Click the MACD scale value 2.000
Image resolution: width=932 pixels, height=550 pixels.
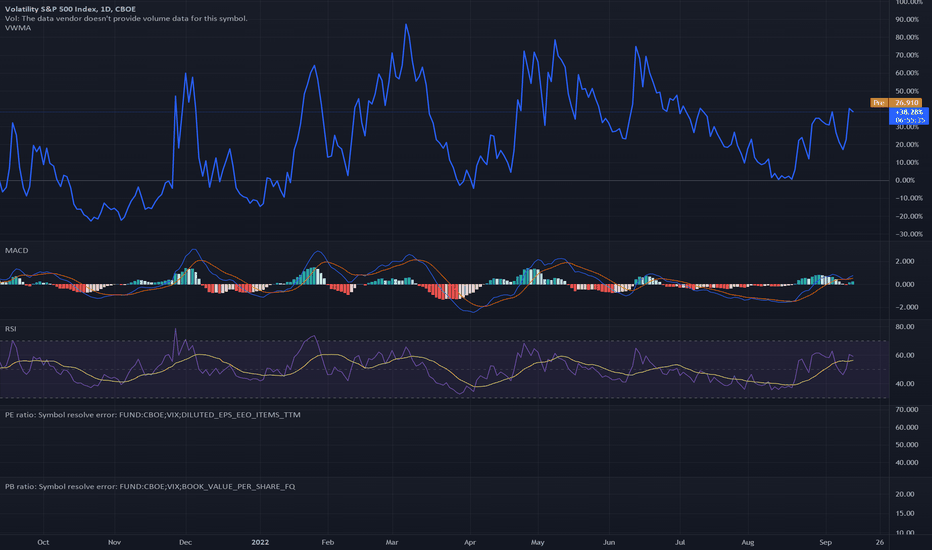point(905,262)
